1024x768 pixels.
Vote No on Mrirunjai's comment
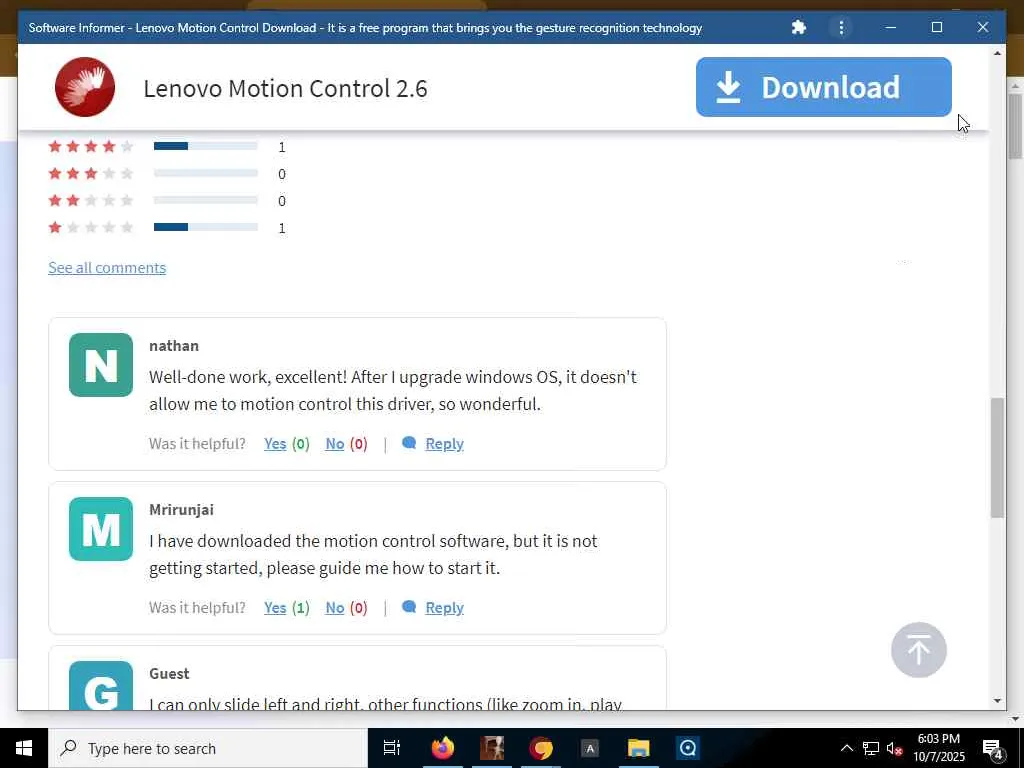coord(334,607)
